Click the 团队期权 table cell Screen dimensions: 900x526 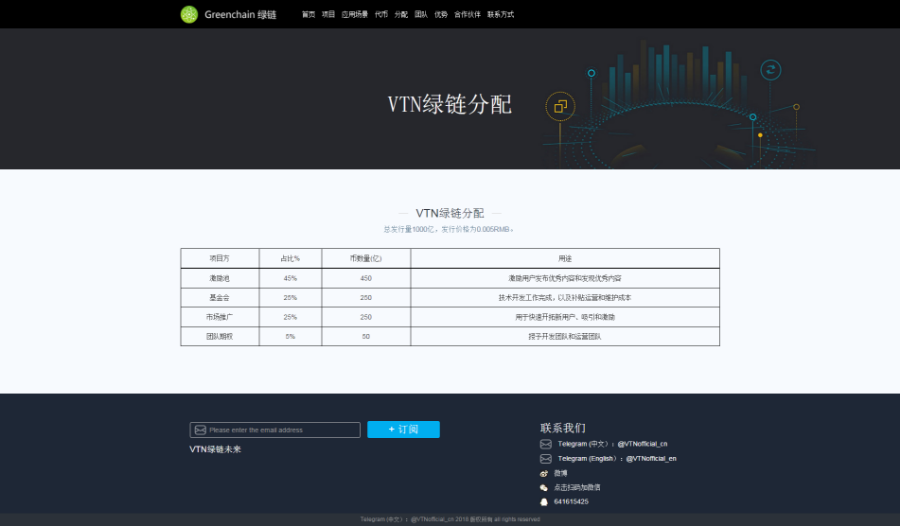tap(220, 337)
